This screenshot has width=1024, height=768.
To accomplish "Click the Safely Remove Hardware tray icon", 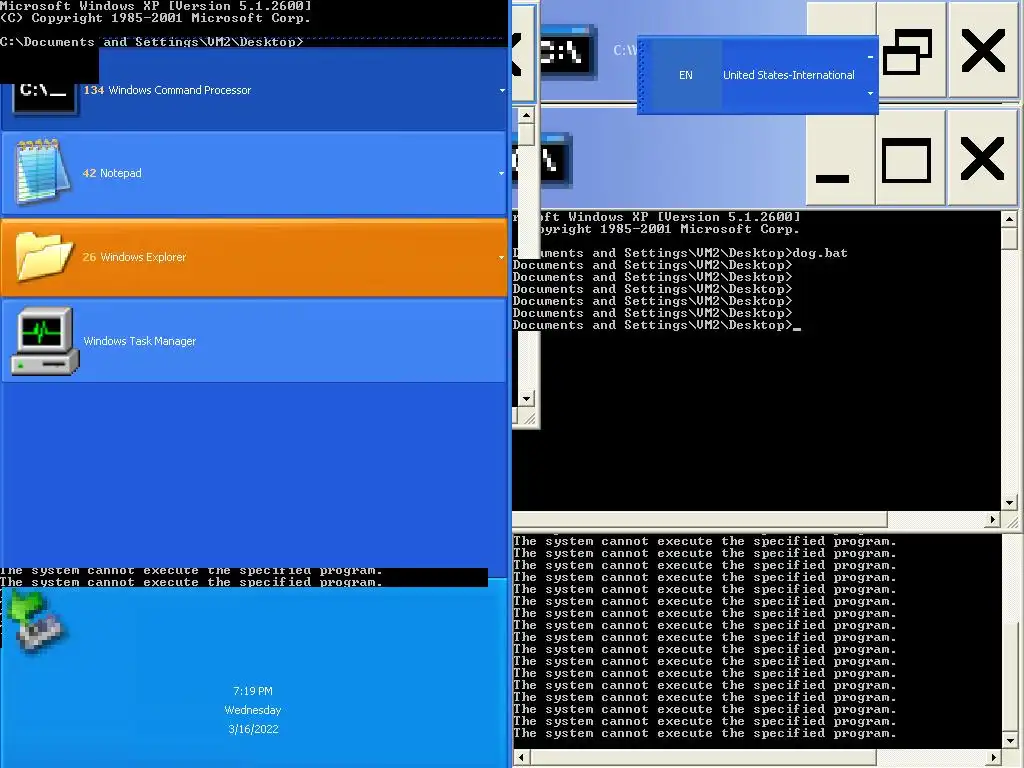I will (36, 620).
